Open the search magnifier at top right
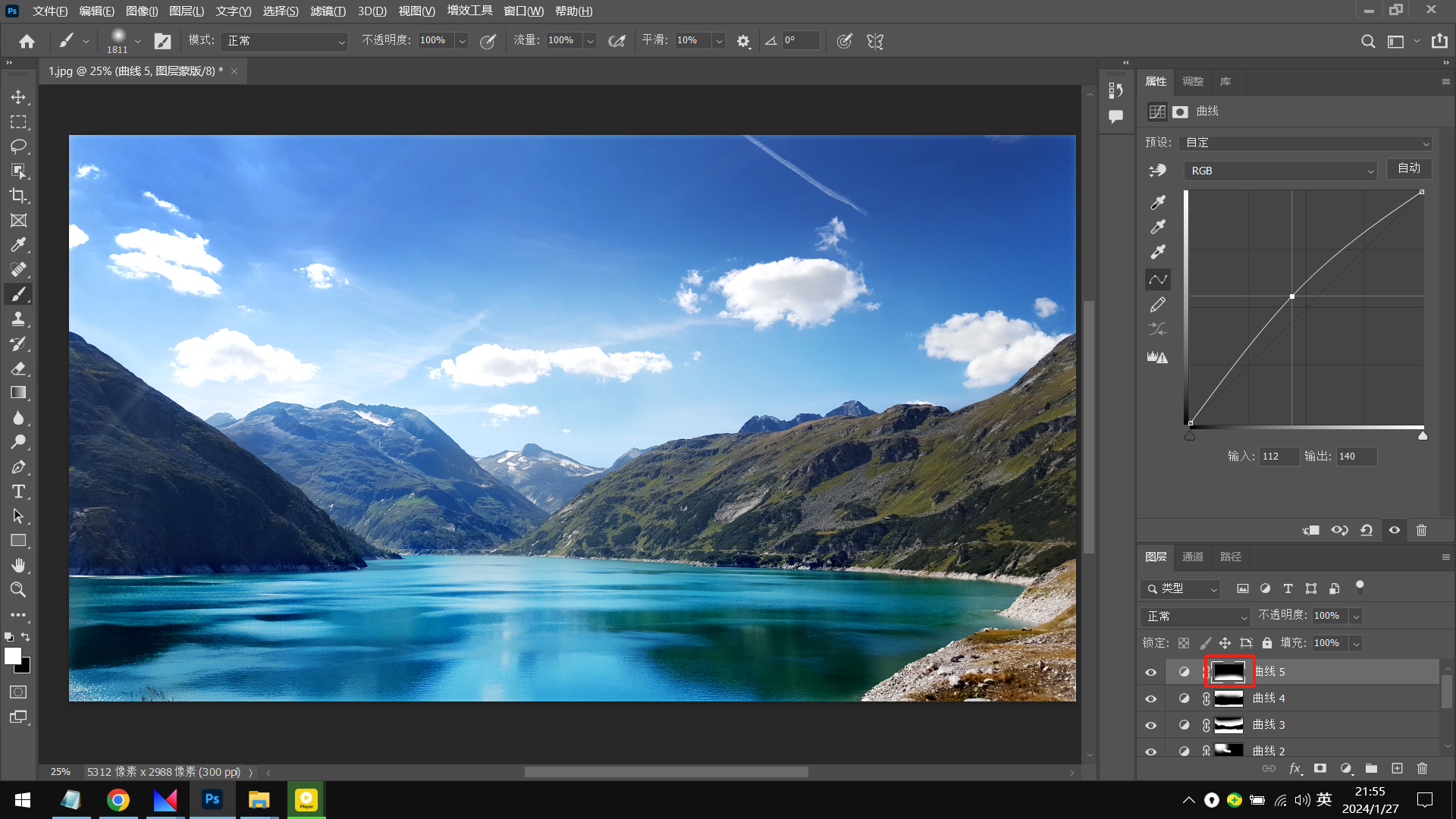The height and width of the screenshot is (819, 1456). point(1368,41)
